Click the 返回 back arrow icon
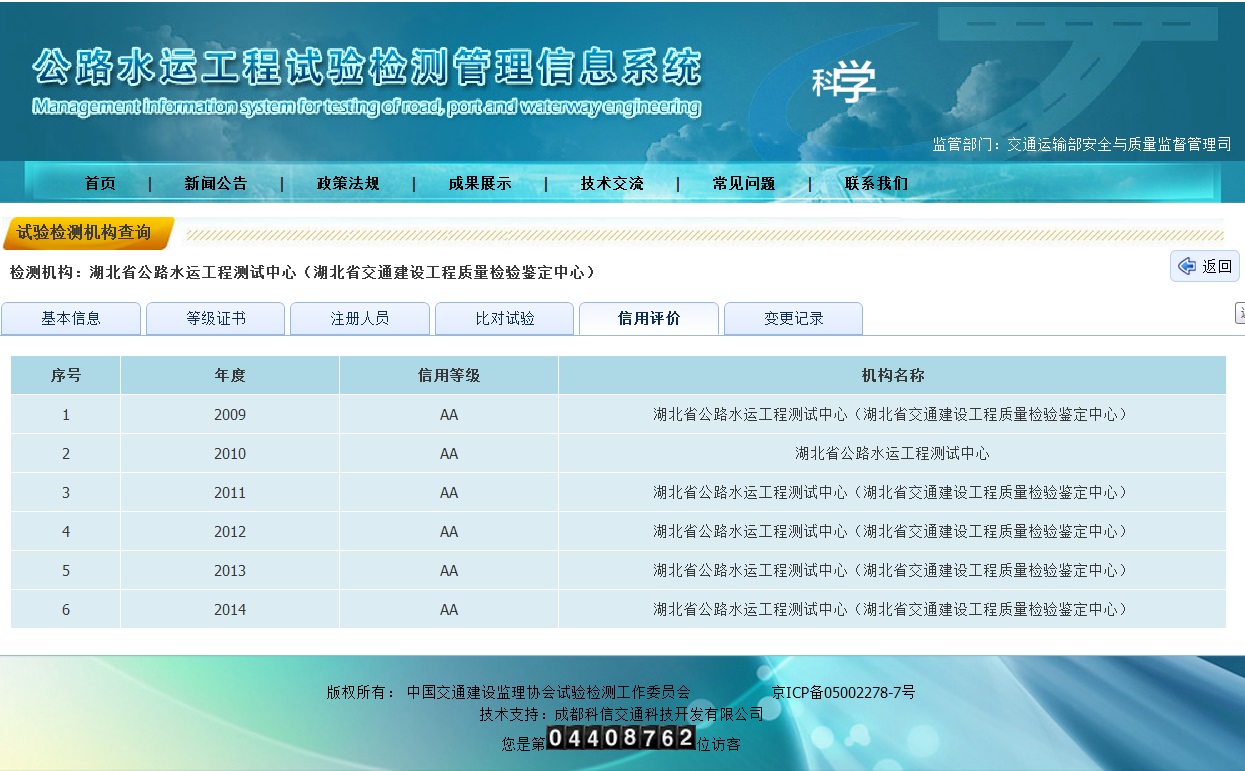This screenshot has width=1245, height=771. tap(1187, 266)
